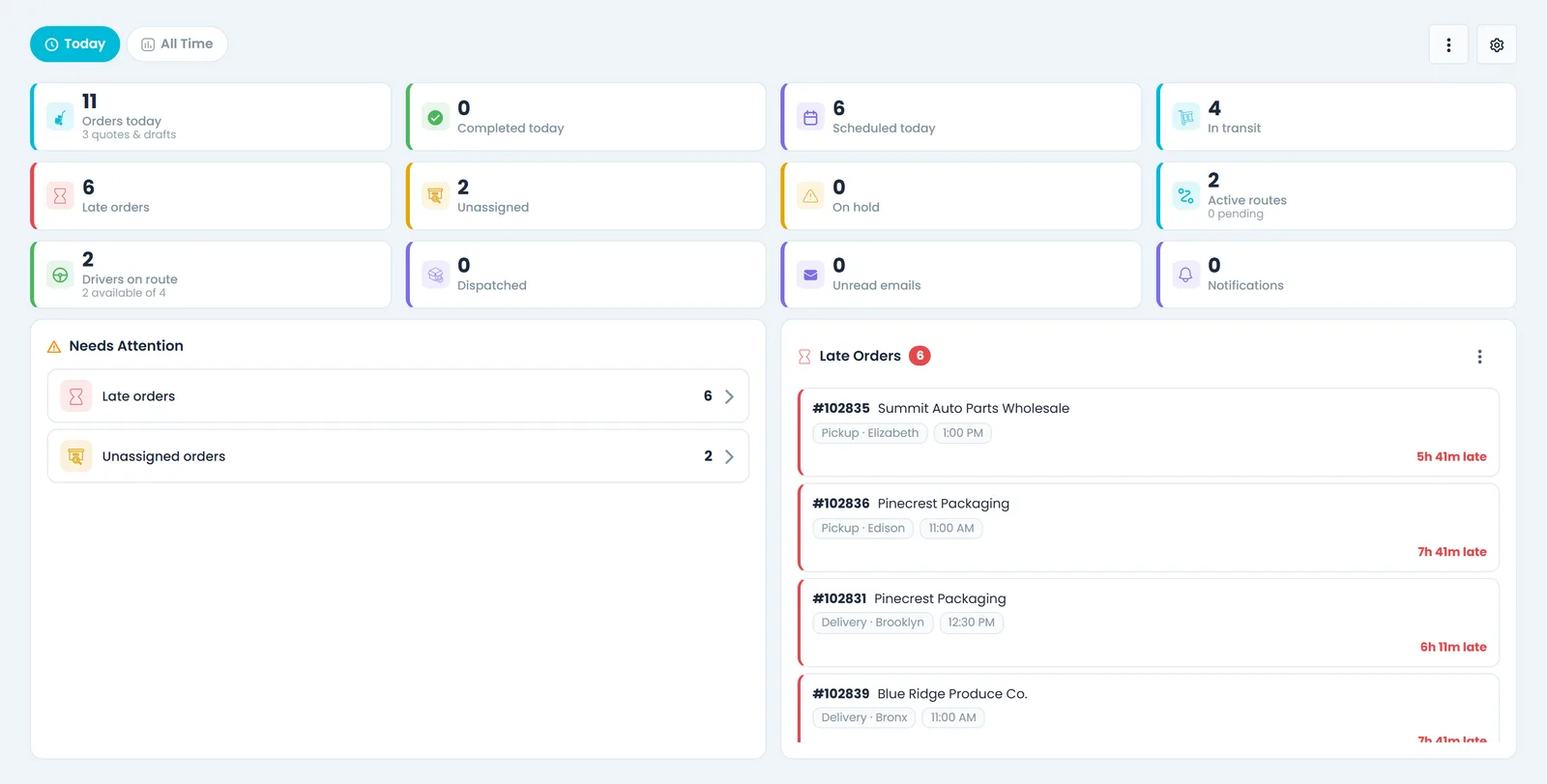Open order #102836 Pinecrest Packaging
Viewport: 1547px width, 784px height.
1149,528
